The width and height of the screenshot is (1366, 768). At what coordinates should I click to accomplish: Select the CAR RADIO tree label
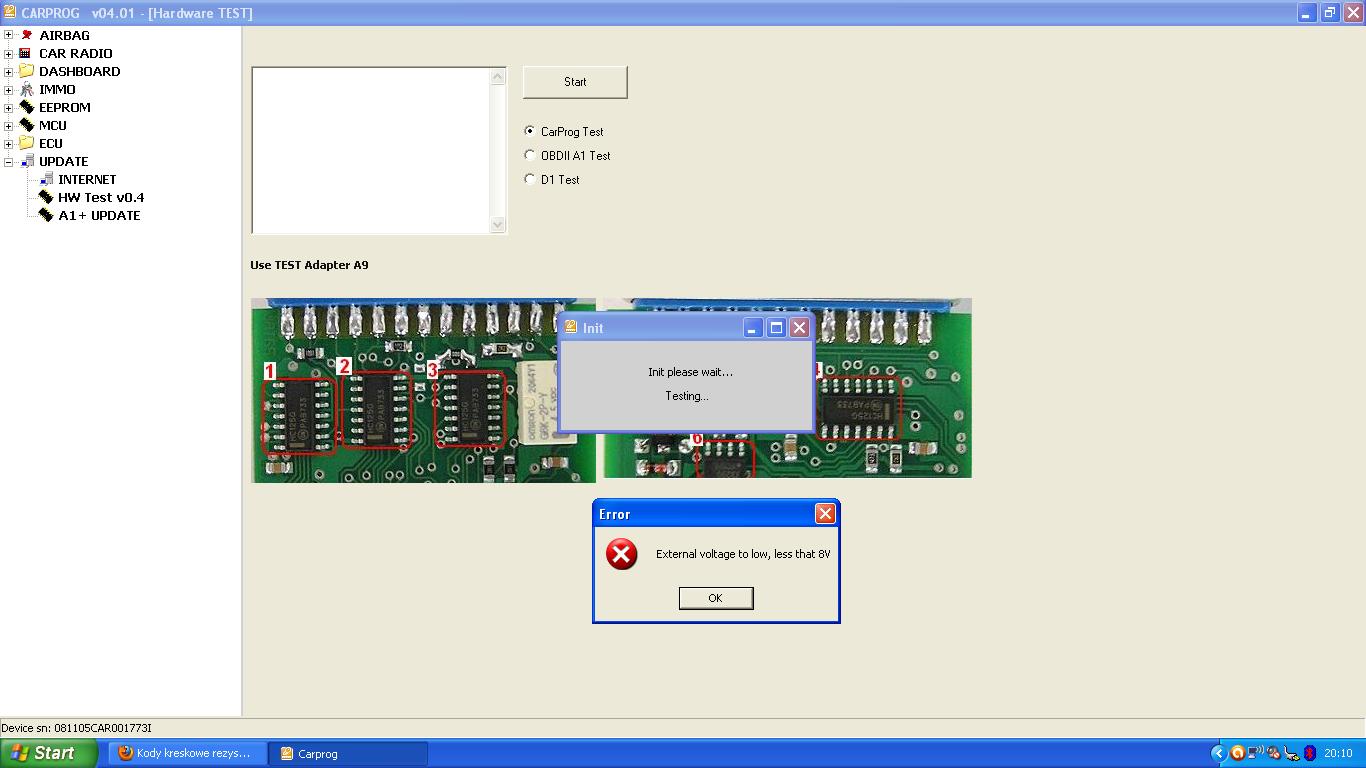(x=75, y=53)
